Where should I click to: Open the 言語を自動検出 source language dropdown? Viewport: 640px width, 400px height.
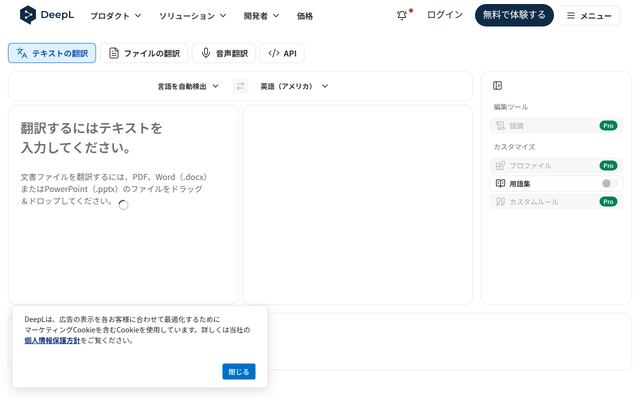188,86
